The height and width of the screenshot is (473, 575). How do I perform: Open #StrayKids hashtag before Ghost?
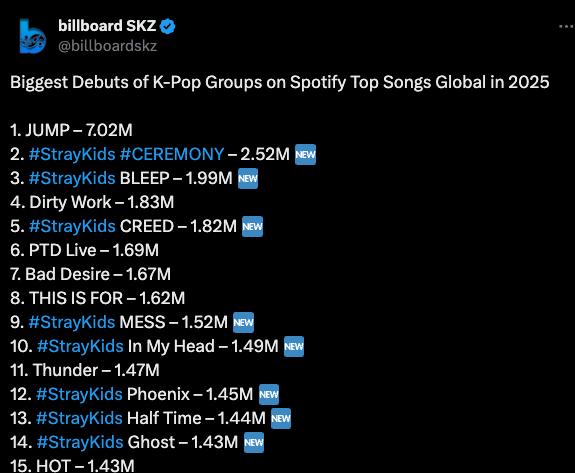[x=80, y=443]
